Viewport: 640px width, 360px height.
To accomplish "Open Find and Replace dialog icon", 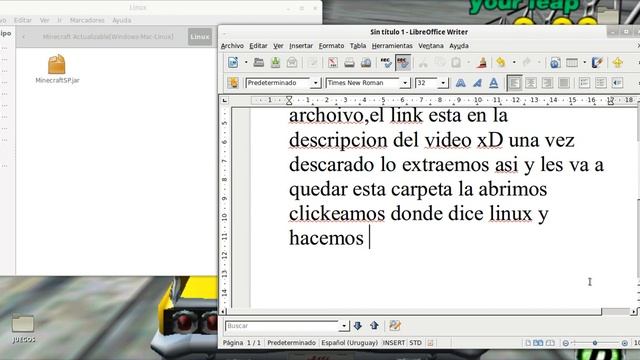I will pyautogui.click(x=395, y=325).
